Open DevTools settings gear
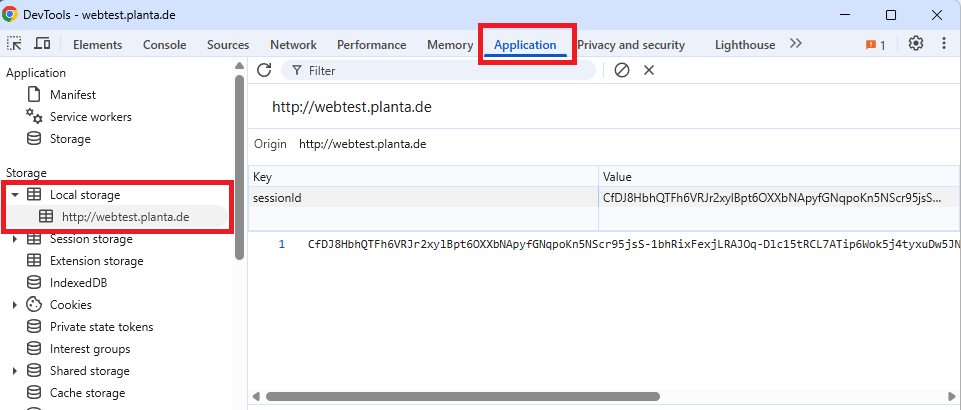Screen dimensions: 961x410 (x=916, y=44)
